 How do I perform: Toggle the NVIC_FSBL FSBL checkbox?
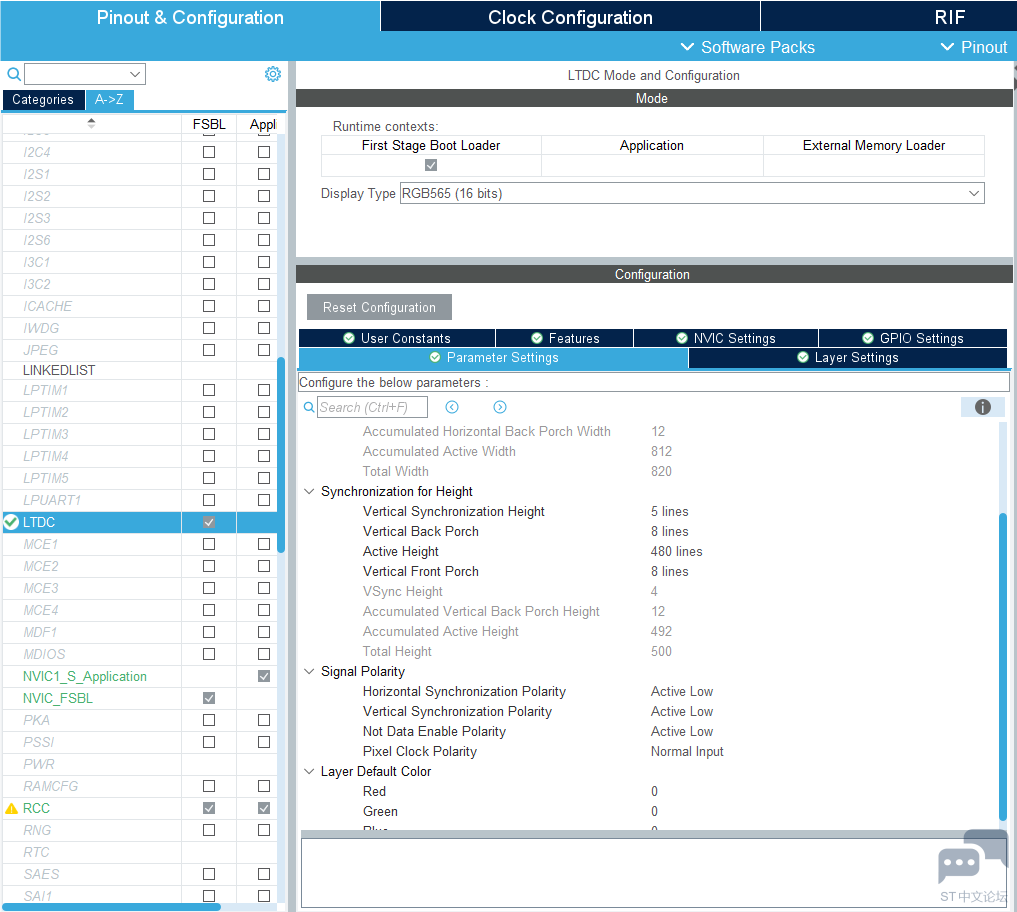209,698
